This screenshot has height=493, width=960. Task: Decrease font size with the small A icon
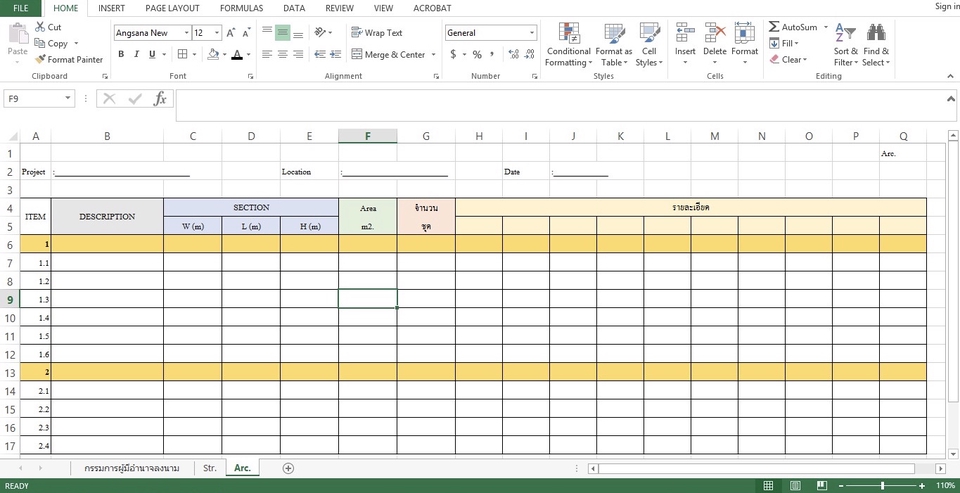(246, 33)
